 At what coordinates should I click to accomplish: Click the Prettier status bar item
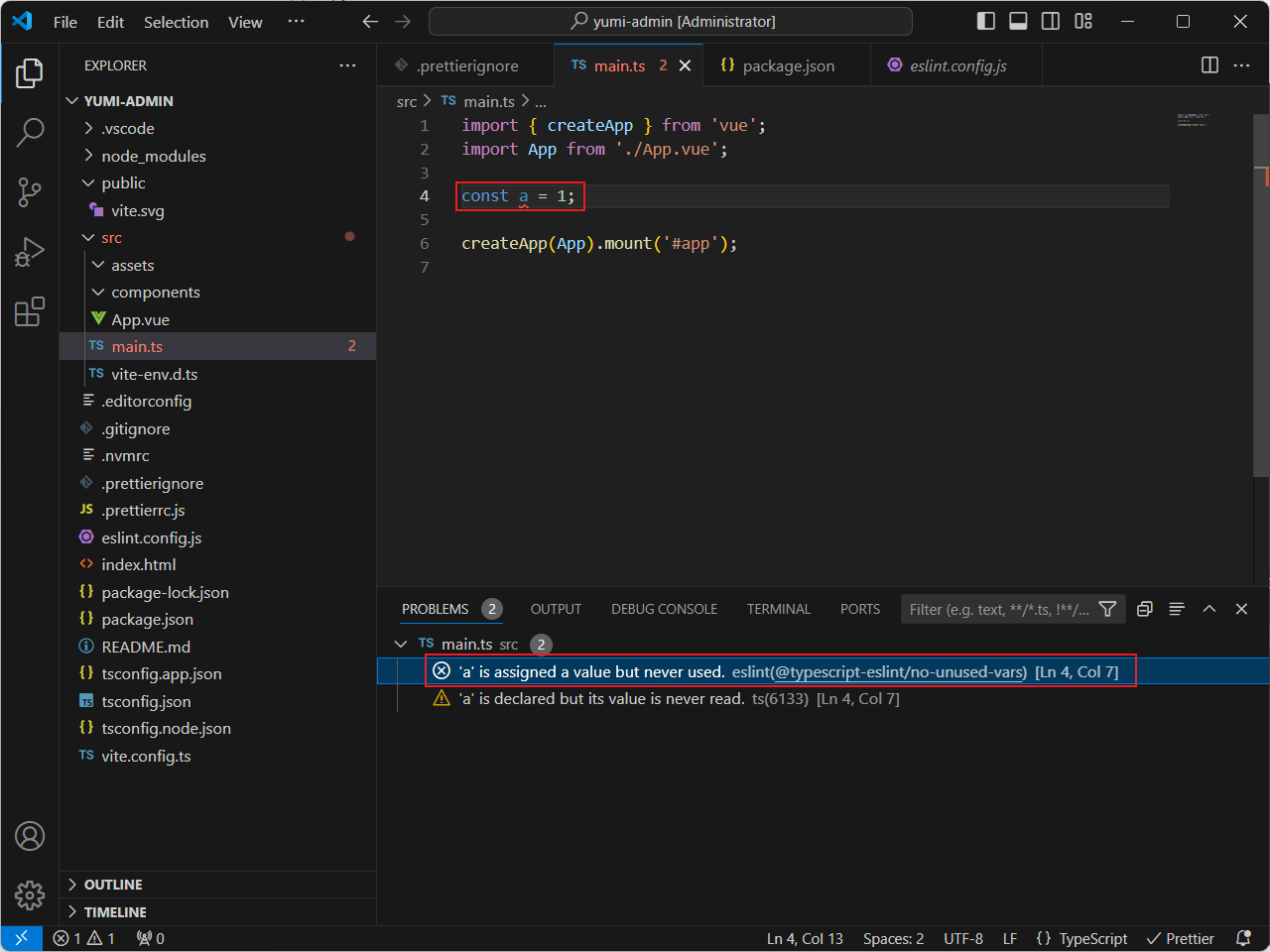click(x=1181, y=938)
